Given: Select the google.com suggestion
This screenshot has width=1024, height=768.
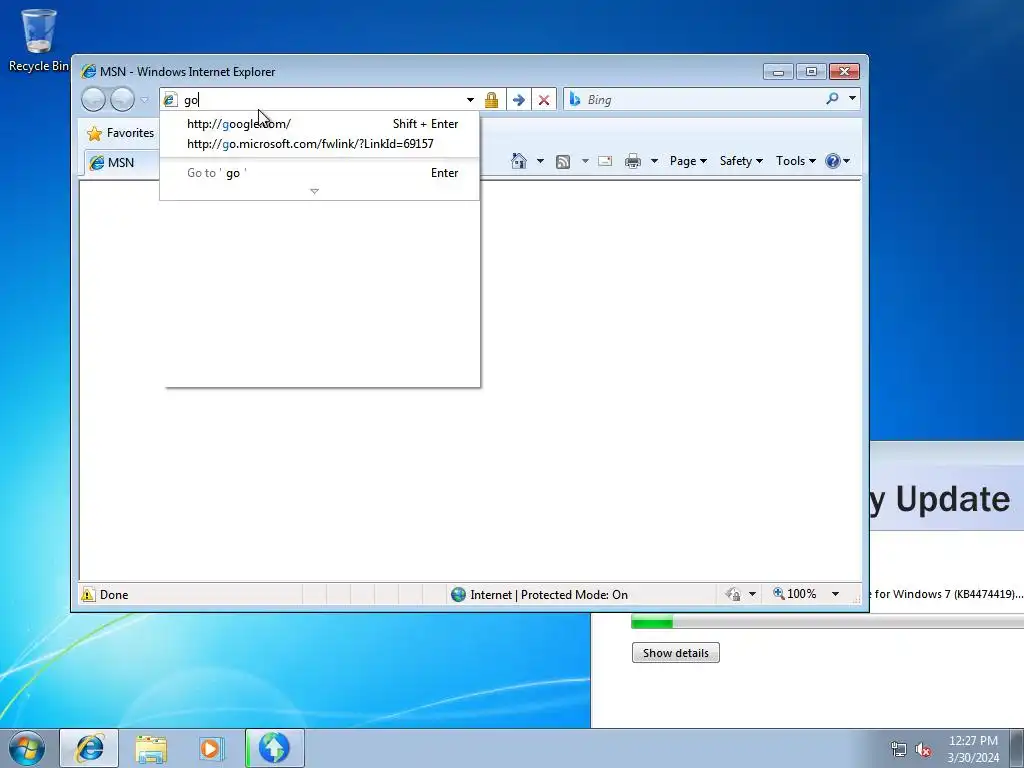Looking at the screenshot, I should 319,123.
